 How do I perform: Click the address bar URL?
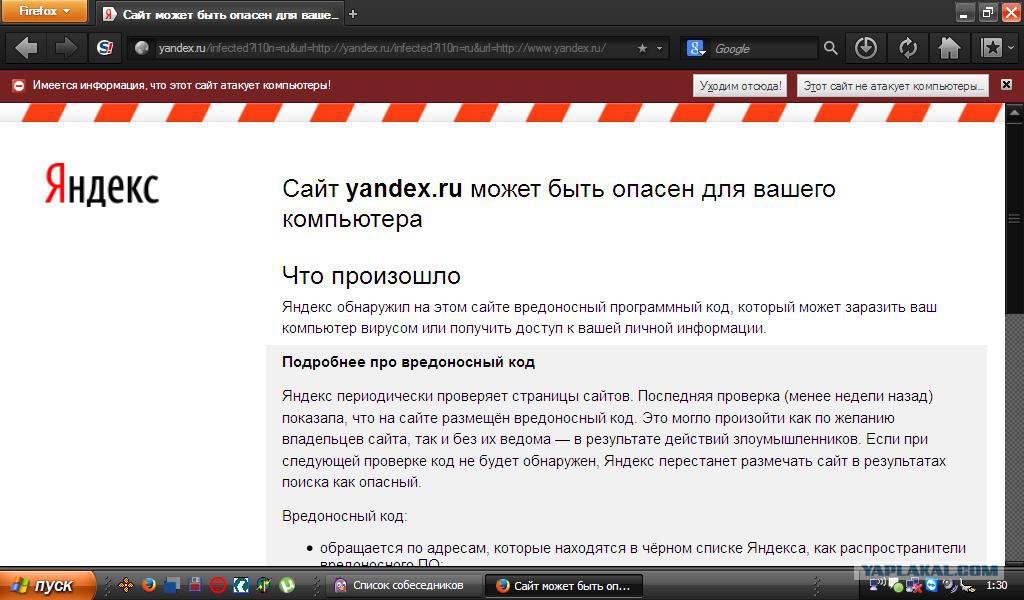pos(382,48)
